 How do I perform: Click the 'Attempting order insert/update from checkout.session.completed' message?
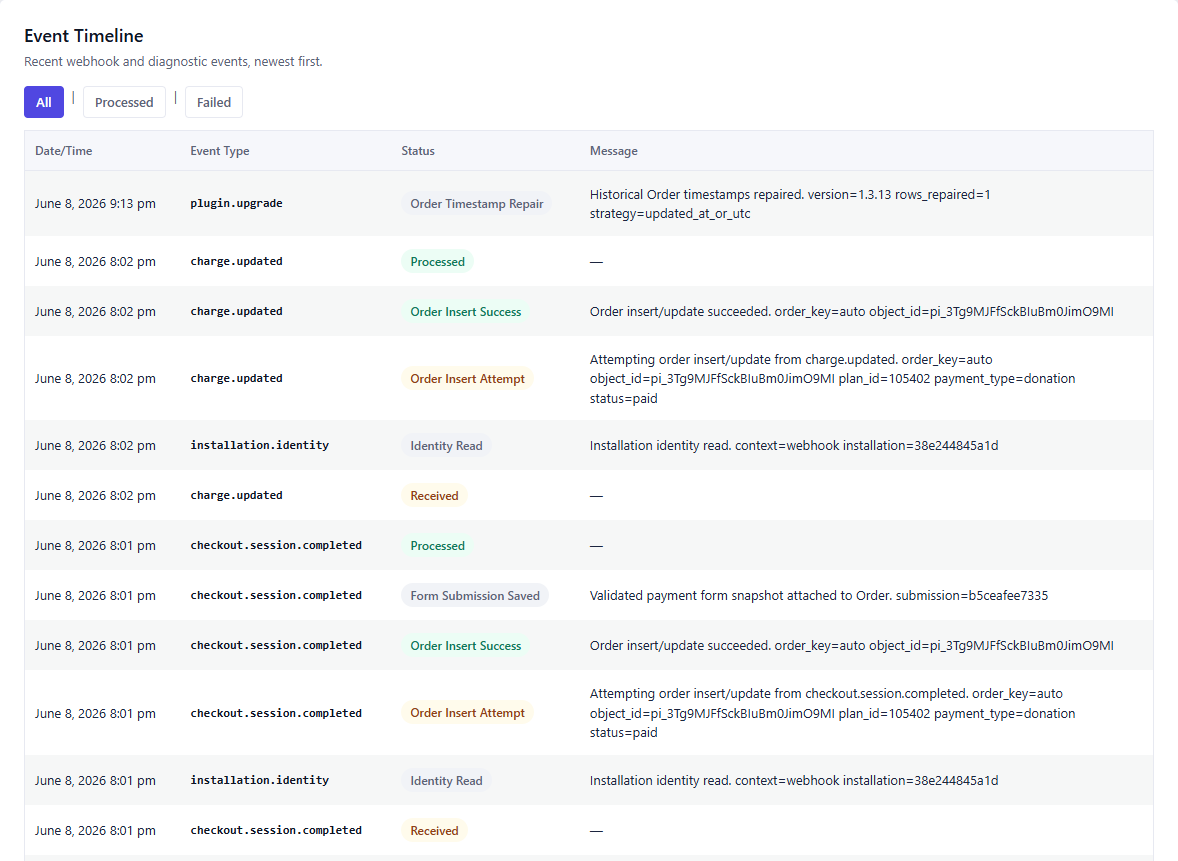click(x=832, y=713)
